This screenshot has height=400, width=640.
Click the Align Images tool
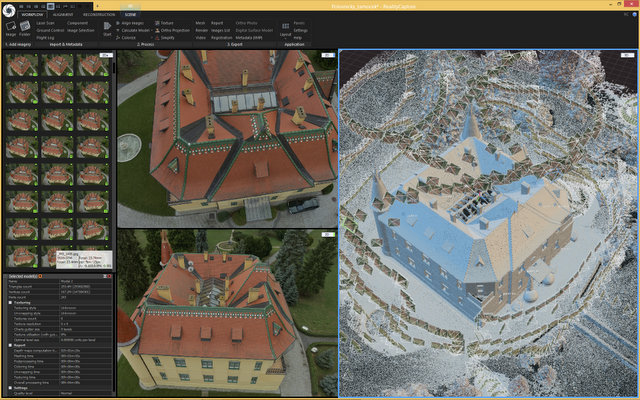[132, 21]
